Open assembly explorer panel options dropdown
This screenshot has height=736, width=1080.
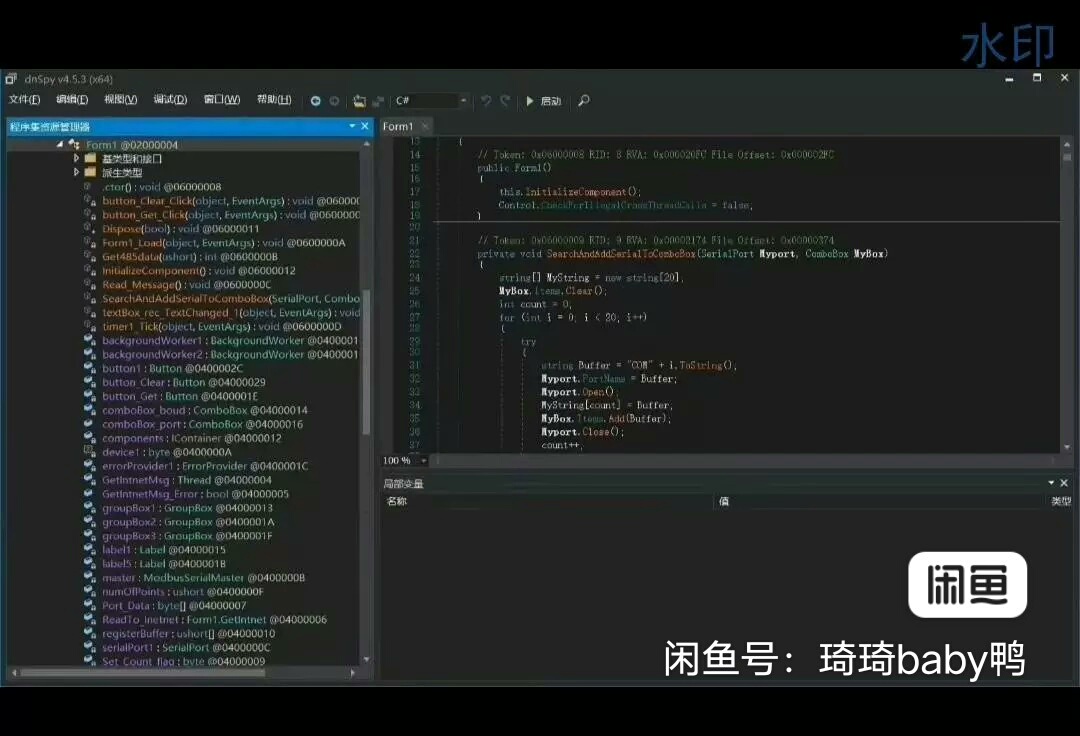point(352,126)
